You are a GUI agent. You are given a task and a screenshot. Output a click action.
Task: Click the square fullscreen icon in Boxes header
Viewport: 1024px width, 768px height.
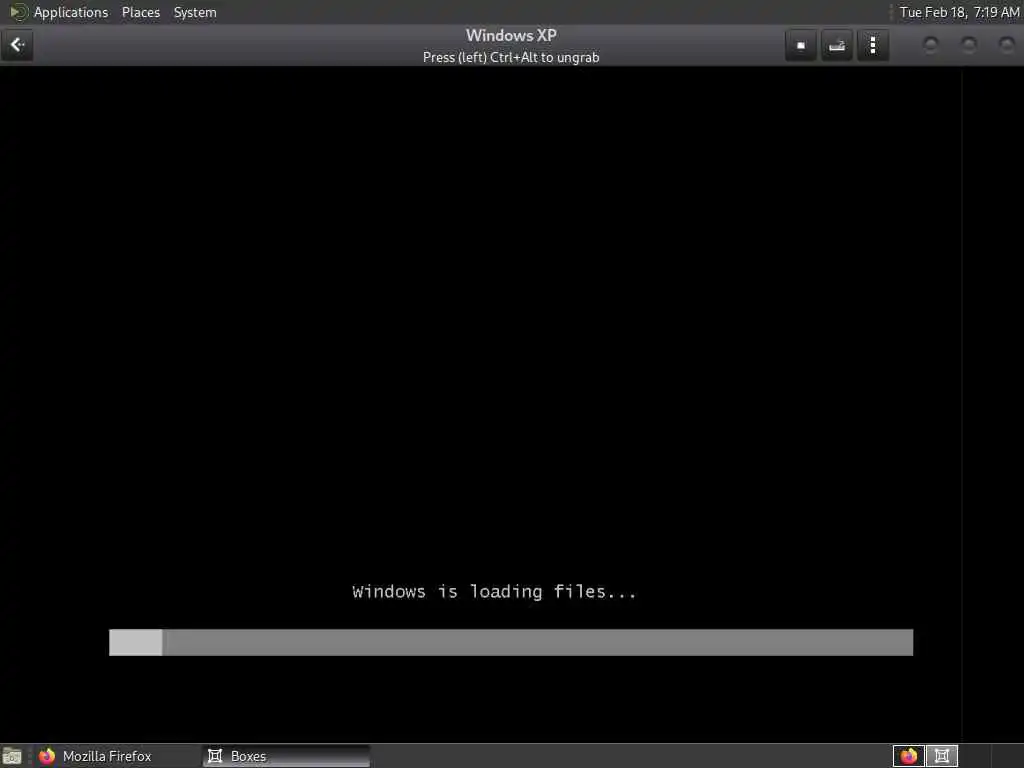[x=801, y=46]
